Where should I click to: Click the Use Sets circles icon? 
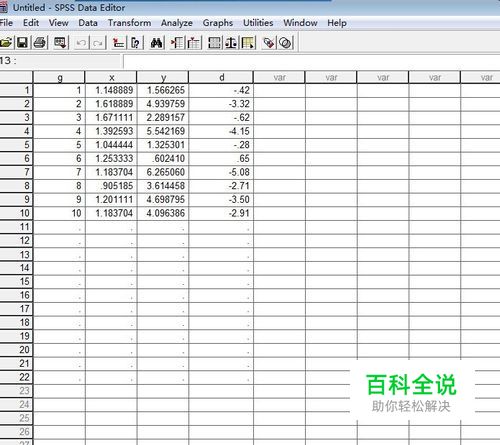(x=285, y=43)
